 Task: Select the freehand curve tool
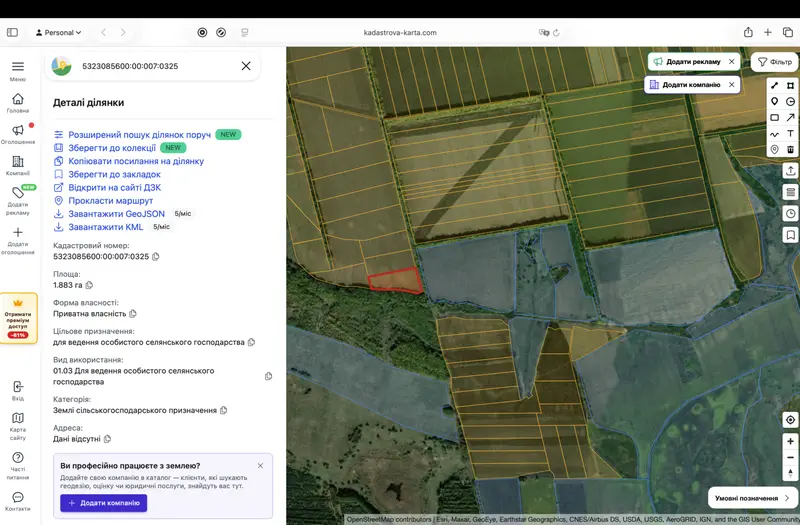[774, 134]
